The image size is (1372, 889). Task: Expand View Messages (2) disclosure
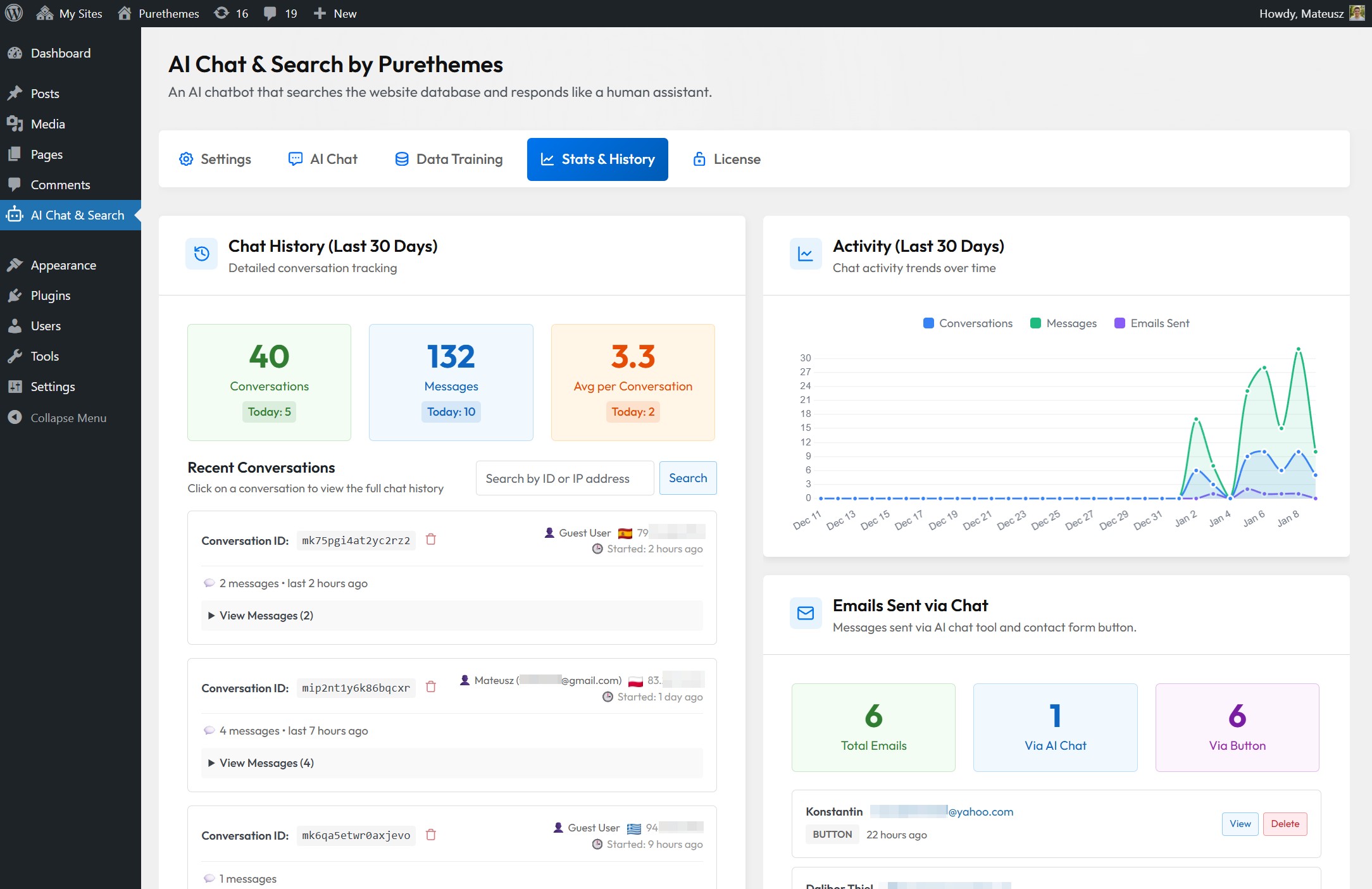[261, 616]
